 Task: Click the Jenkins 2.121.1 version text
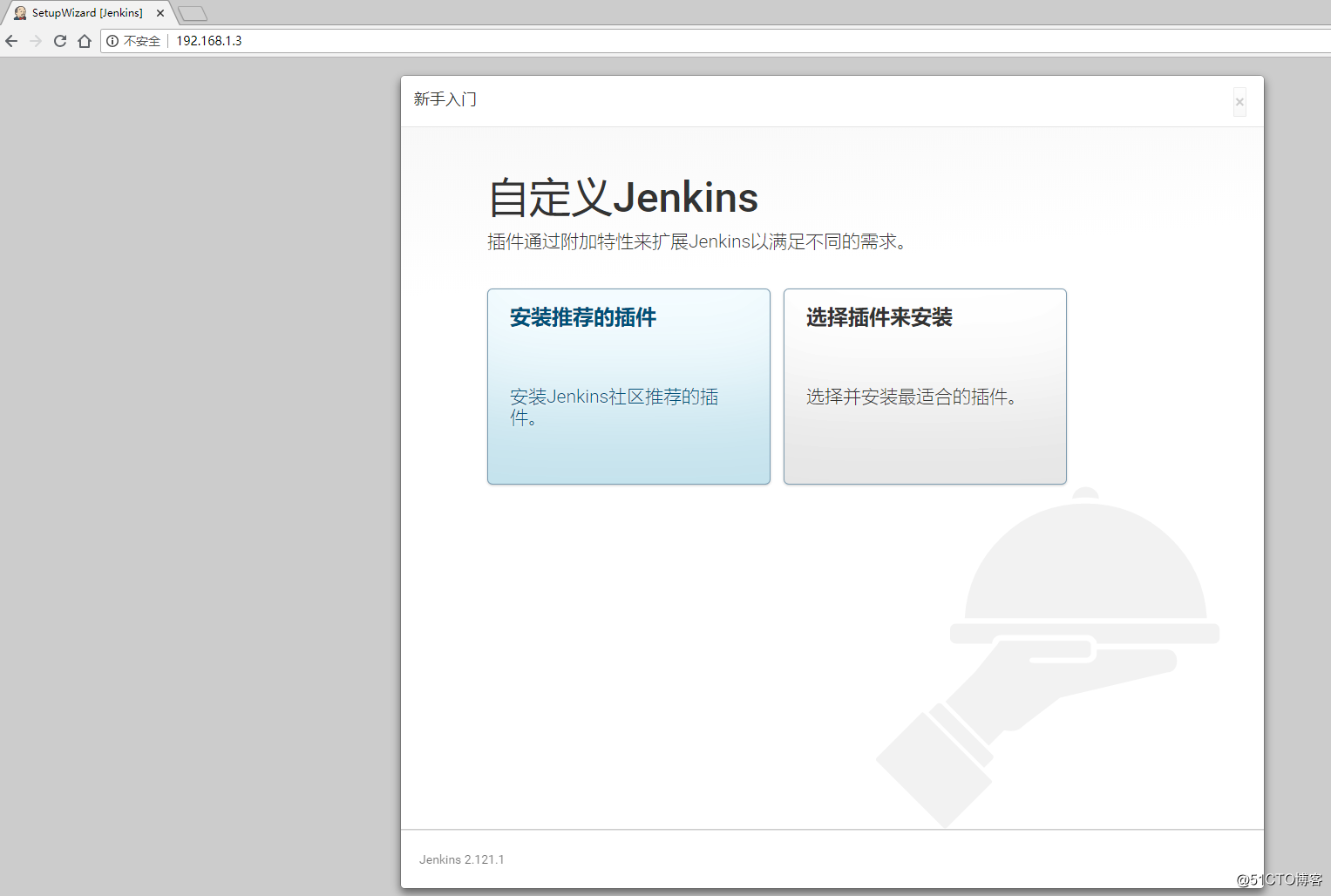[462, 859]
